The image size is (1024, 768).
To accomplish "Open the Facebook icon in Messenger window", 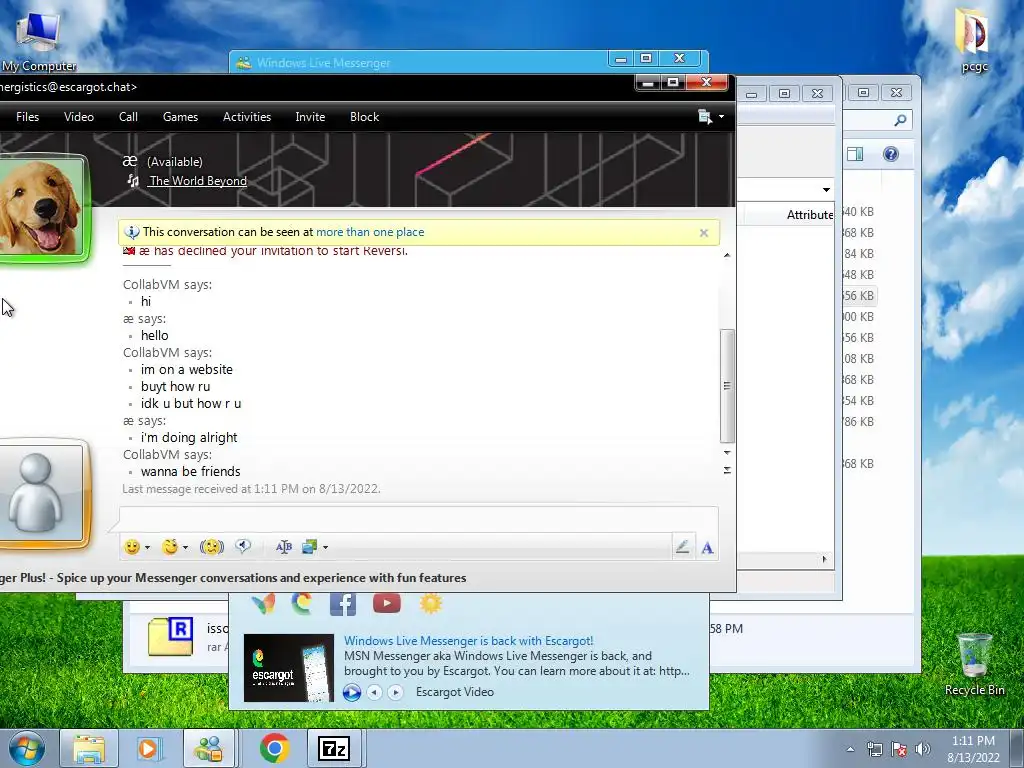I will (343, 603).
